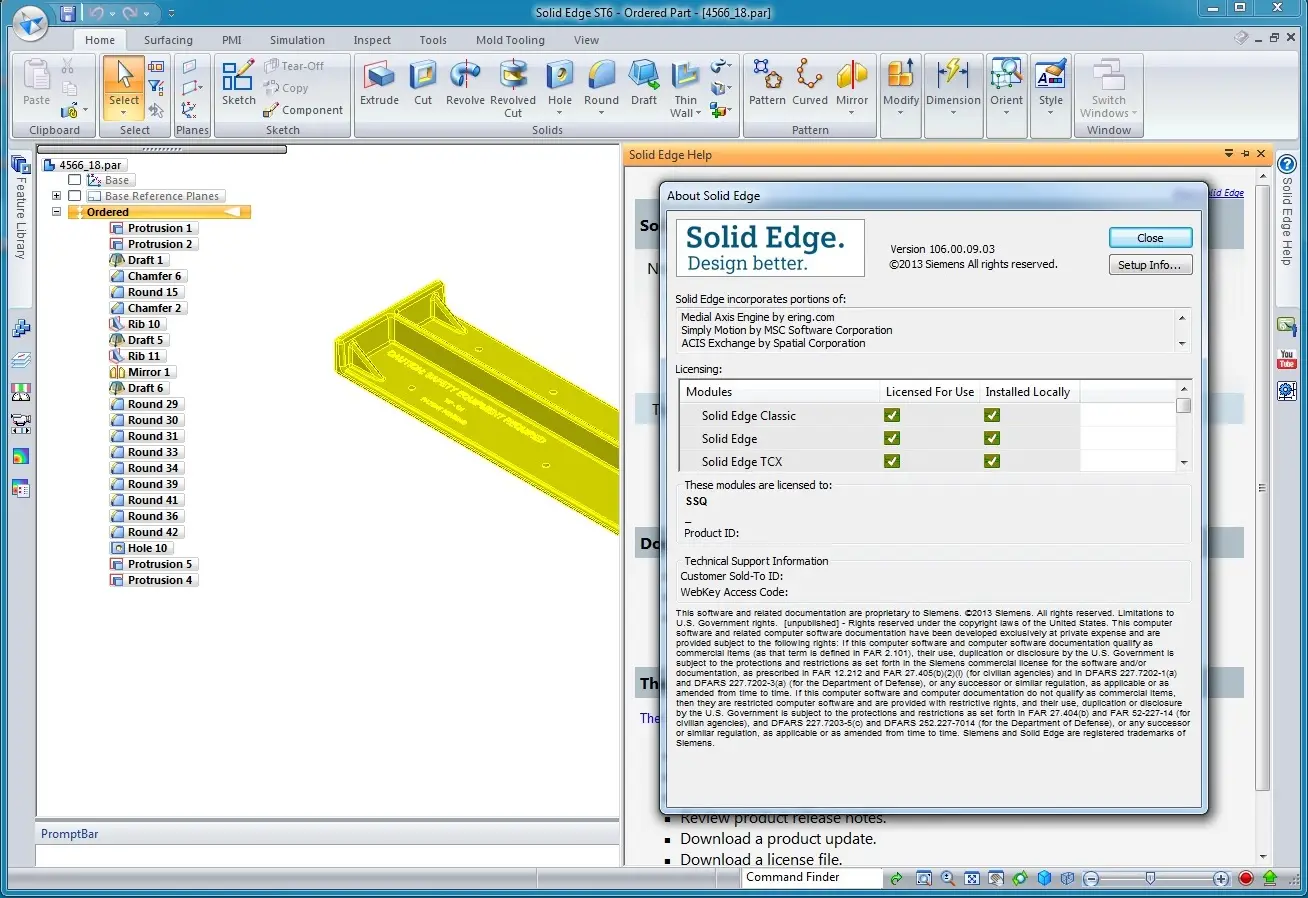Open the PMI ribbon tab
Image resolution: width=1308 pixels, height=898 pixels.
pyautogui.click(x=232, y=40)
